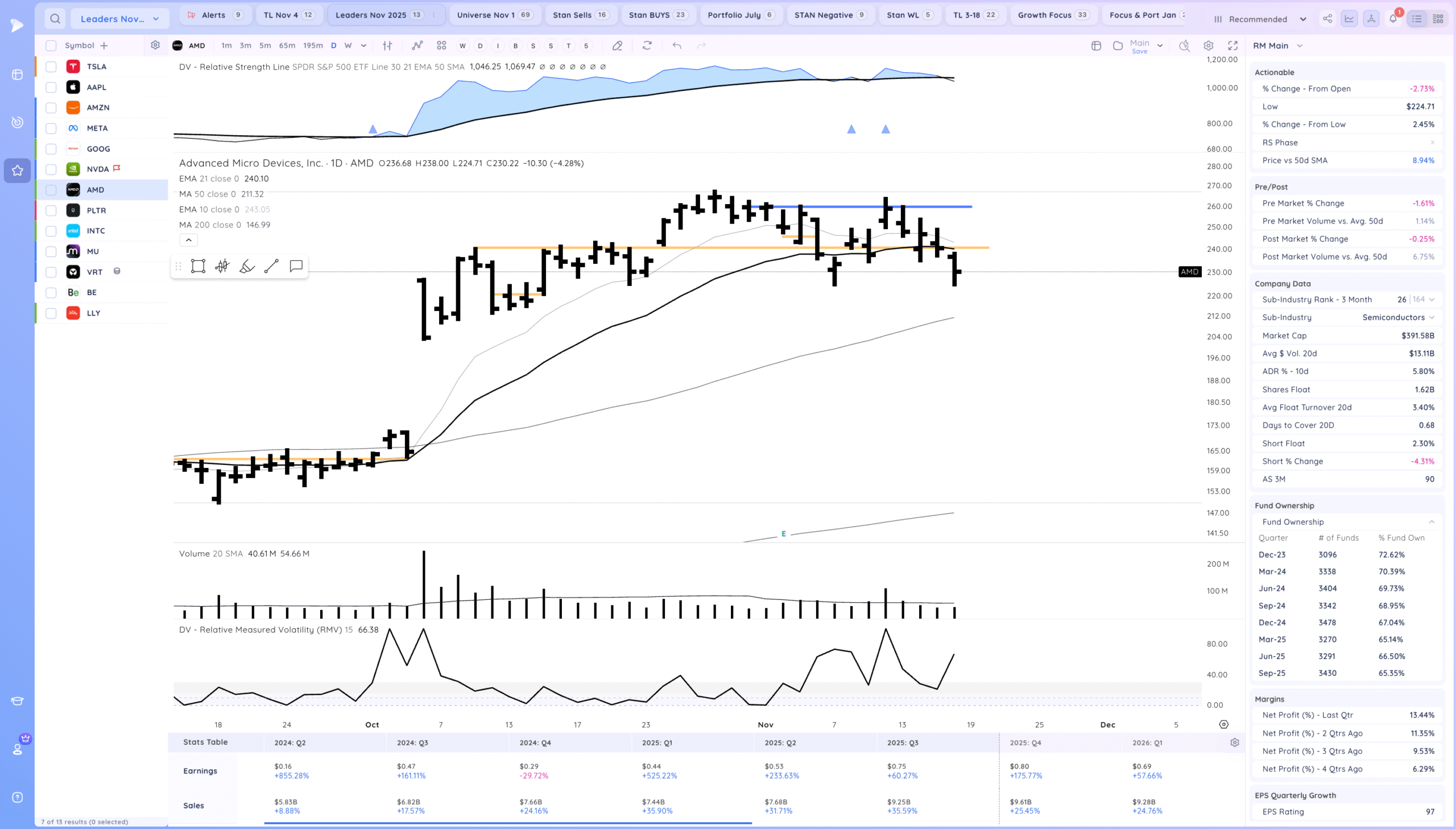This screenshot has width=1456, height=829.
Task: Check the NVDA row checkbox
Action: 51,169
